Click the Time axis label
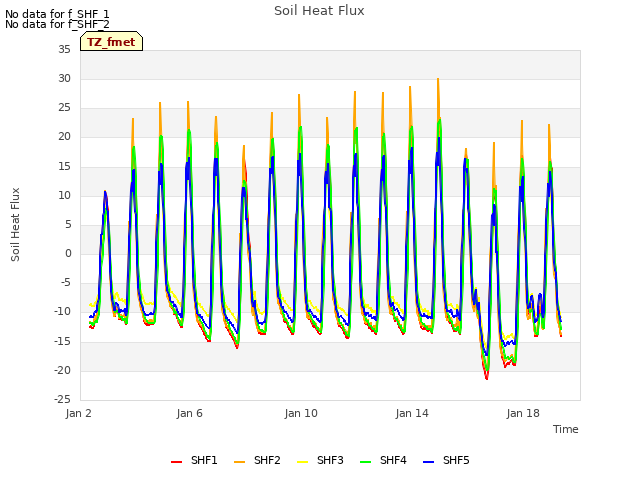The width and height of the screenshot is (640, 480). (566, 429)
